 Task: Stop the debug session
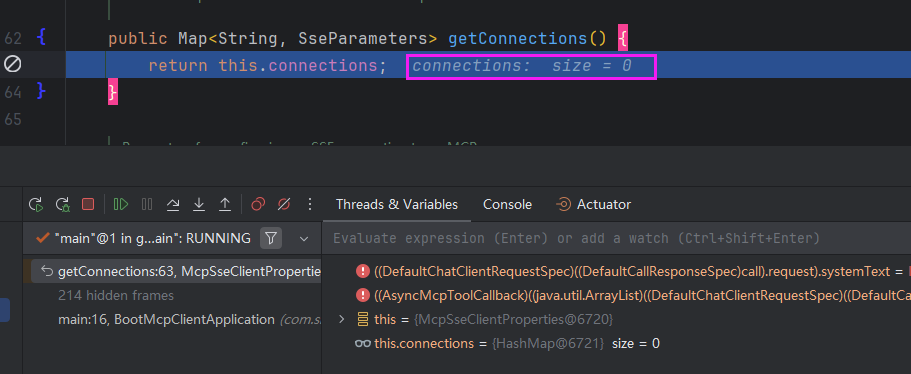coord(88,204)
